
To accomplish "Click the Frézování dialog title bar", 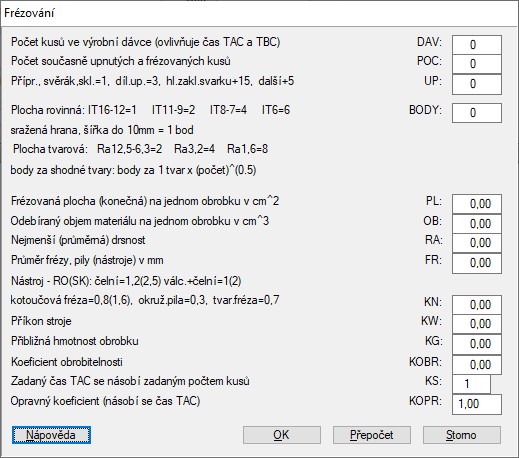I will pyautogui.click(x=259, y=13).
